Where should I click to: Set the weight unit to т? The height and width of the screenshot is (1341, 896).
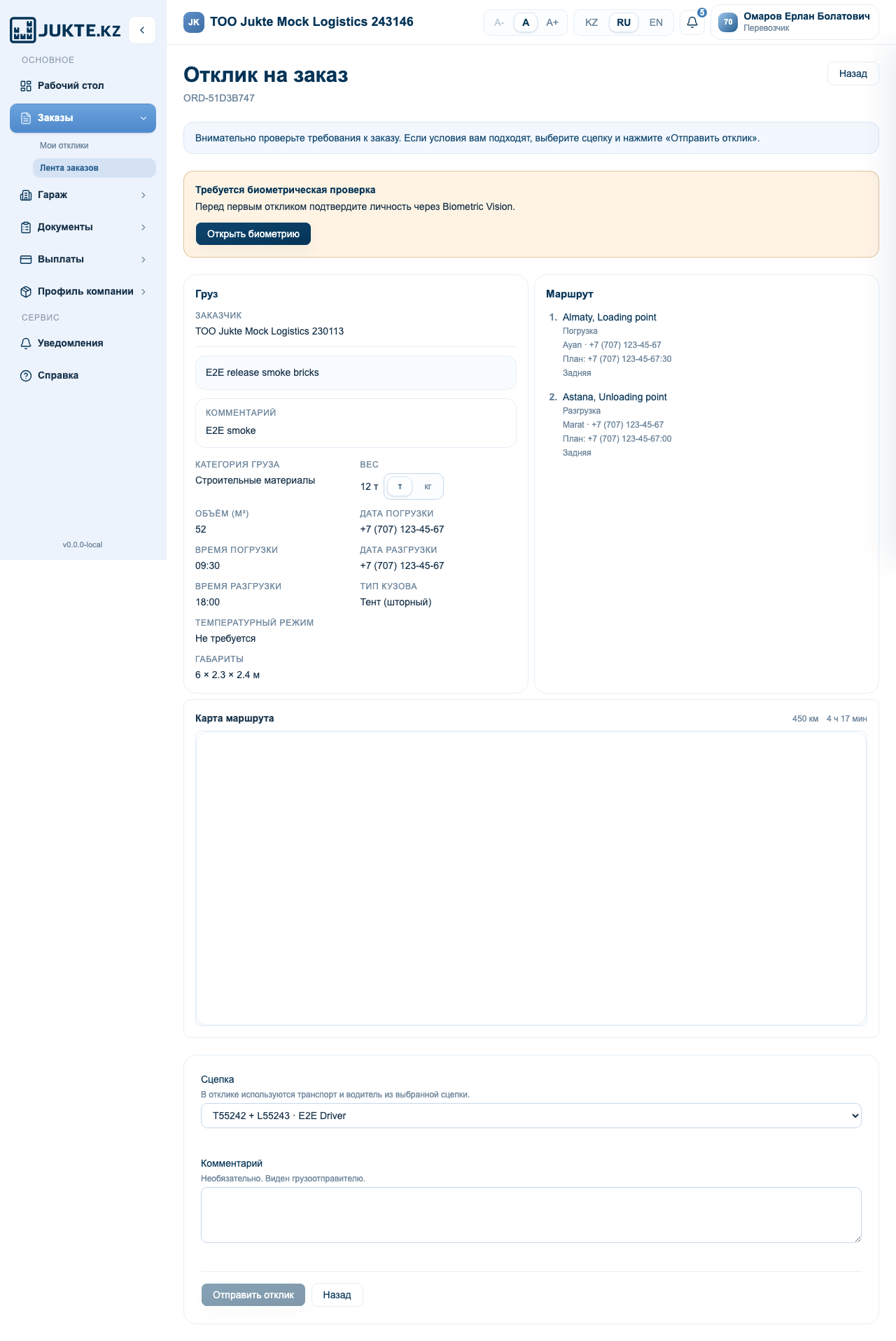pyautogui.click(x=400, y=486)
